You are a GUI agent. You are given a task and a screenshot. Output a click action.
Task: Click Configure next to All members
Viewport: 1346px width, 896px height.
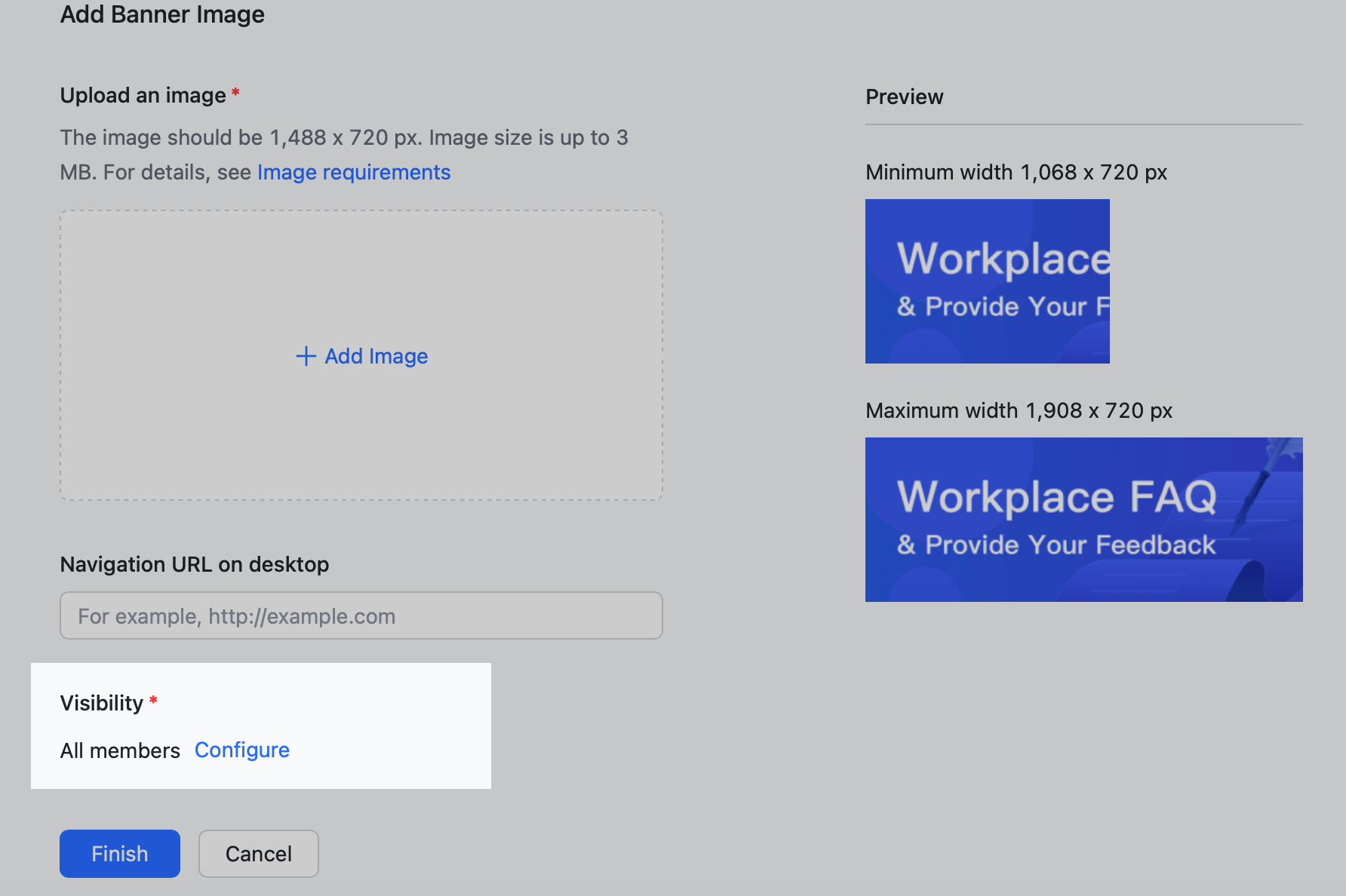pos(241,750)
